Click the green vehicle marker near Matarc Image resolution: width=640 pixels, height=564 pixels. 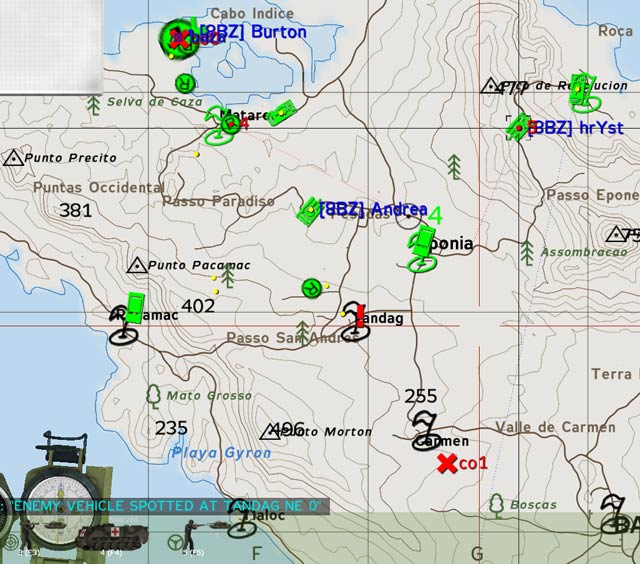(283, 112)
